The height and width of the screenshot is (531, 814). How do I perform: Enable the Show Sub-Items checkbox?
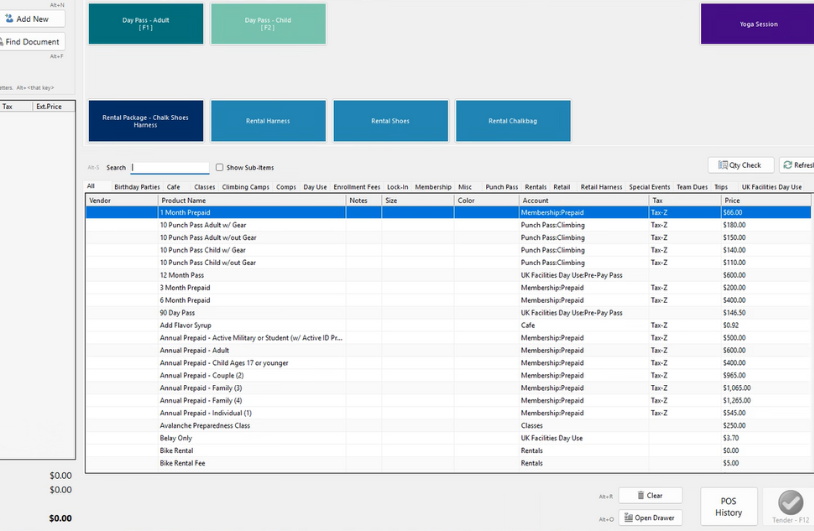220,168
